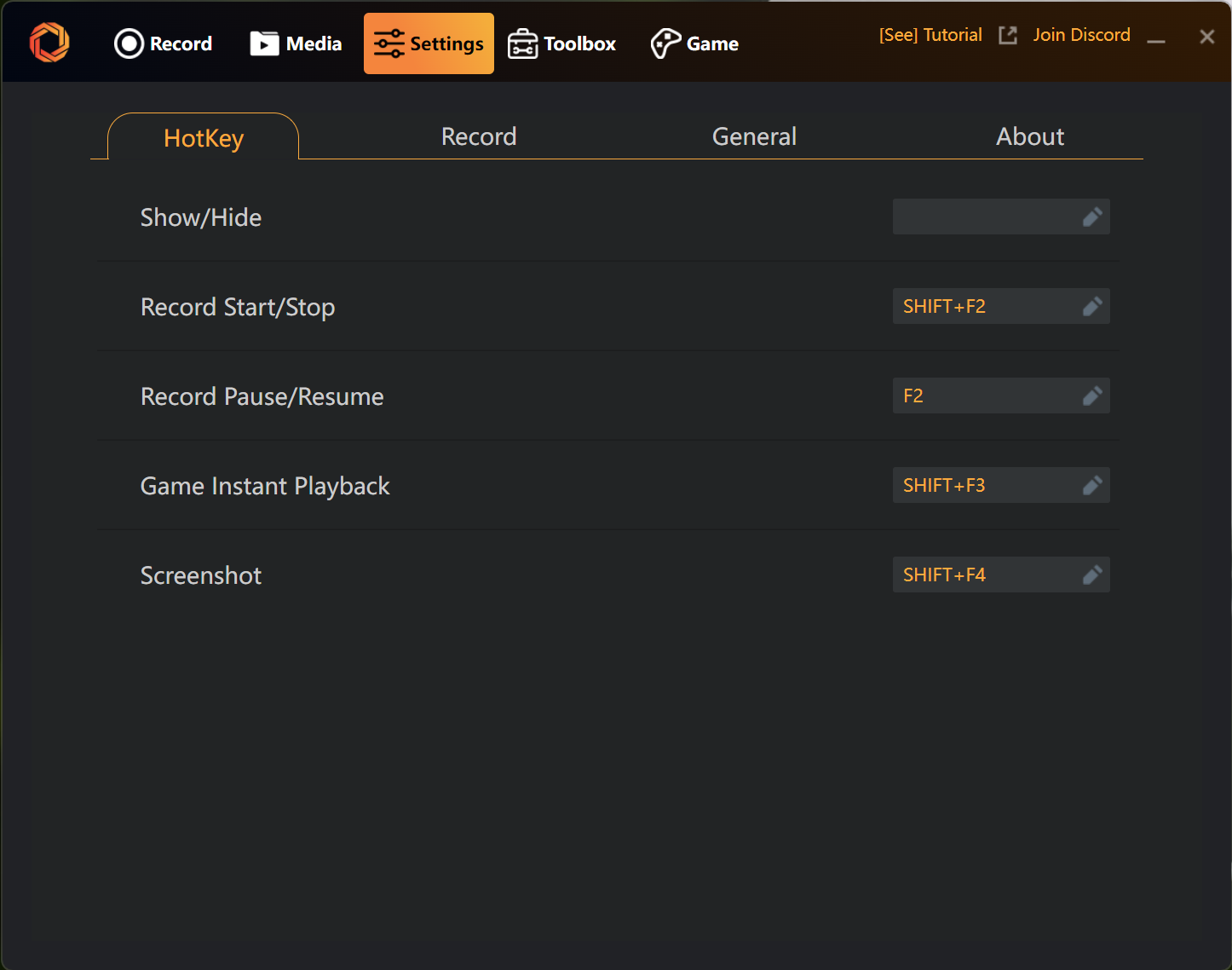Image resolution: width=1232 pixels, height=970 pixels.
Task: Edit the Screenshot hotkey pencil icon
Action: point(1092,575)
